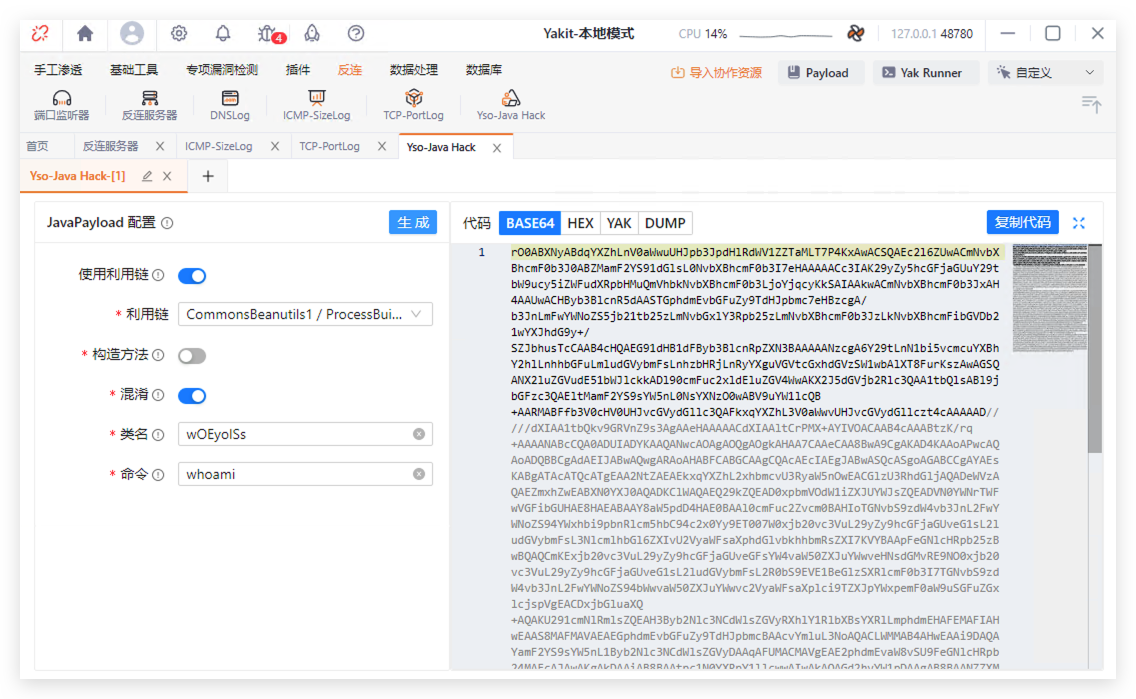The image size is (1136, 699).
Task: Click the home icon in title bar
Action: point(85,33)
